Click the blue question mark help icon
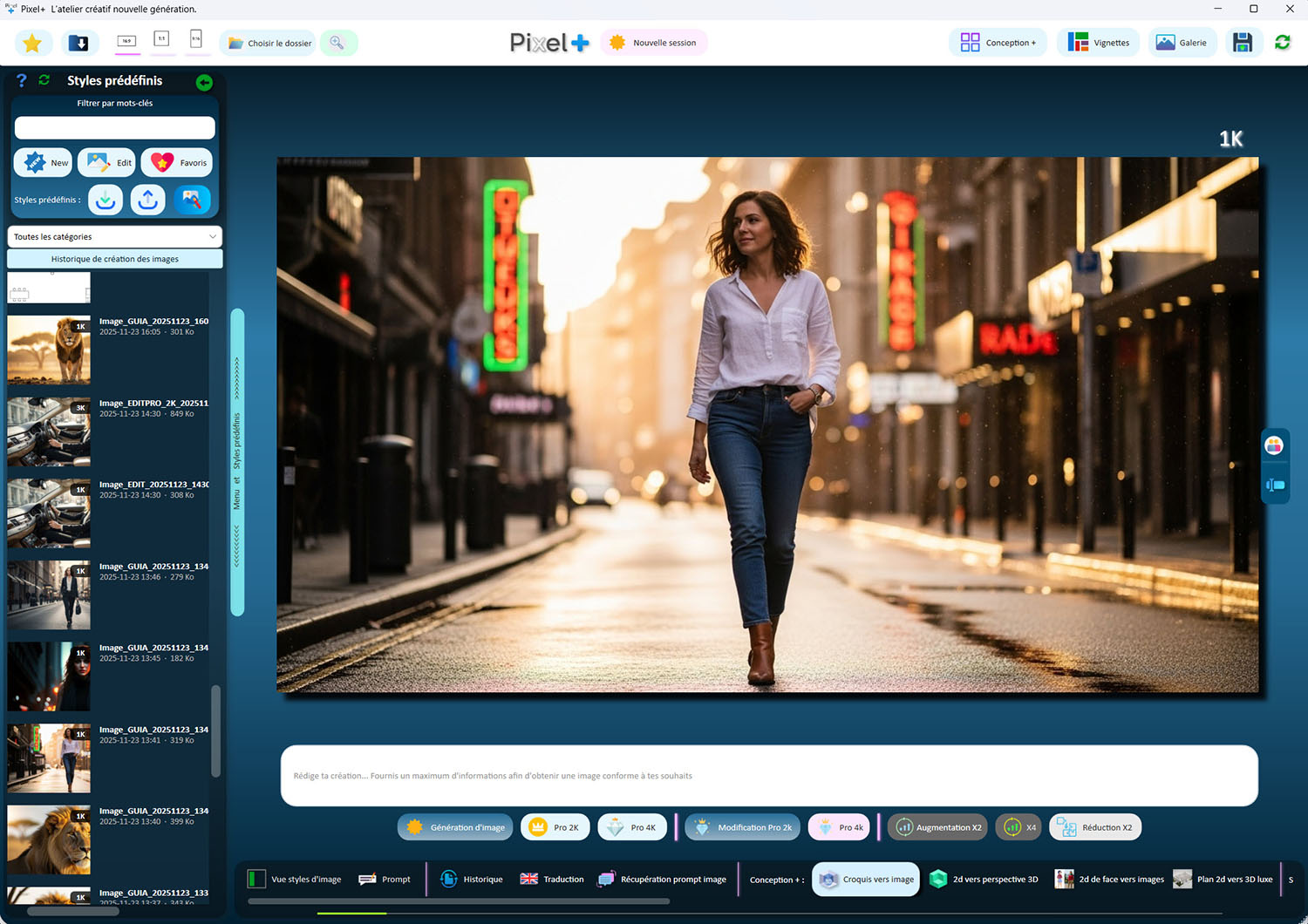The image size is (1308, 924). click(22, 80)
